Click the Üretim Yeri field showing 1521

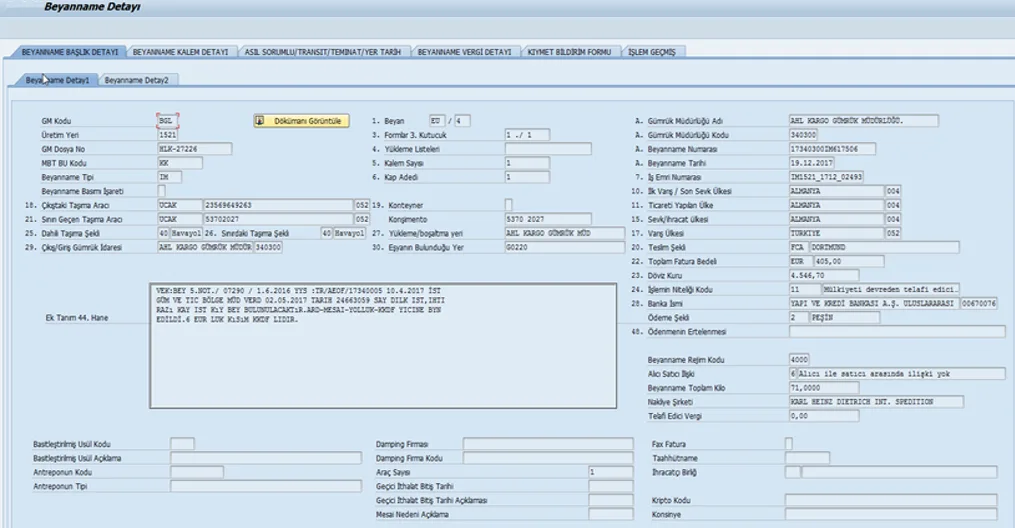pos(168,135)
